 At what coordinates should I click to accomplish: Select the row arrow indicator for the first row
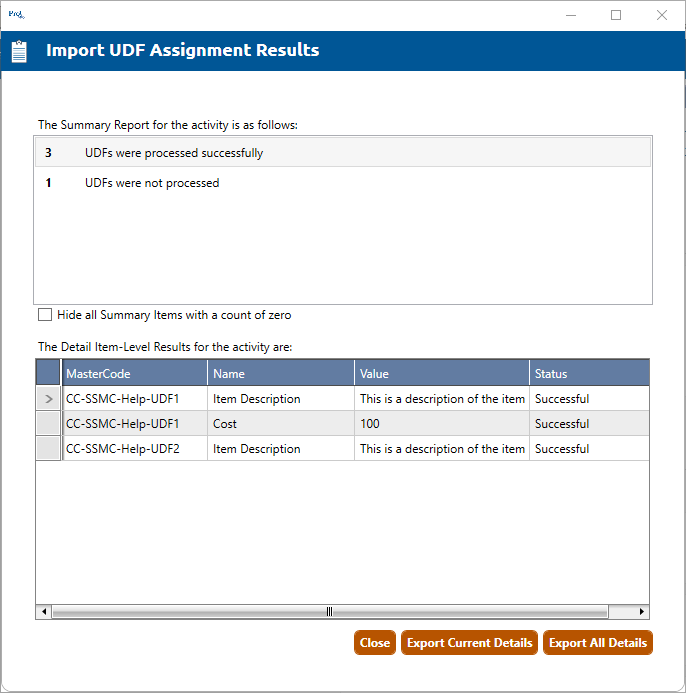click(x=49, y=399)
